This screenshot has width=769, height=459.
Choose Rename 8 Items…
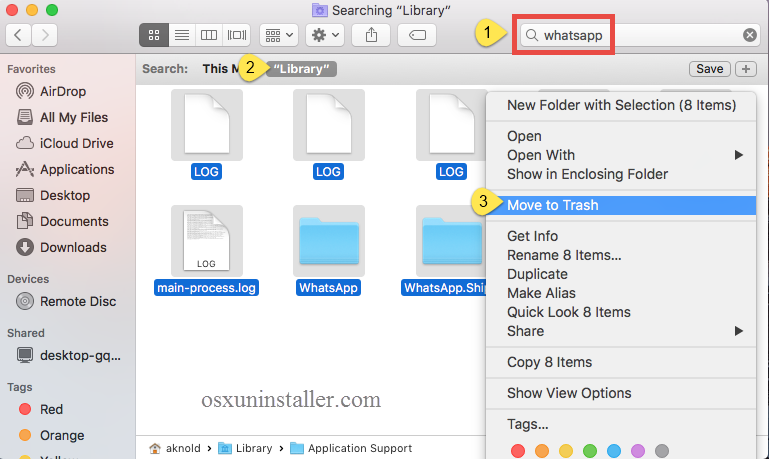click(x=621, y=255)
